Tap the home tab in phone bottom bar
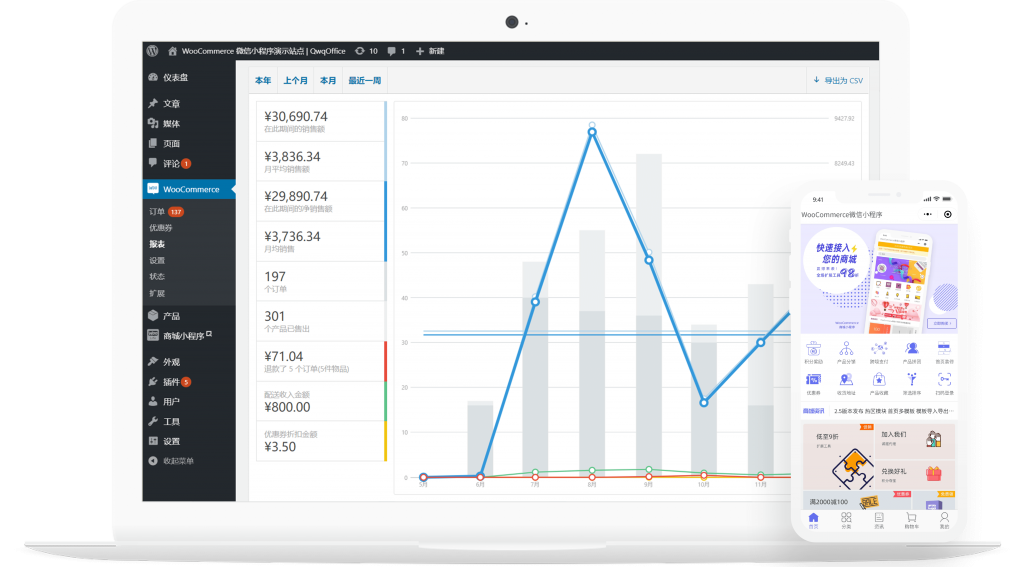Image resolution: width=1024 pixels, height=567 pixels. (x=813, y=521)
